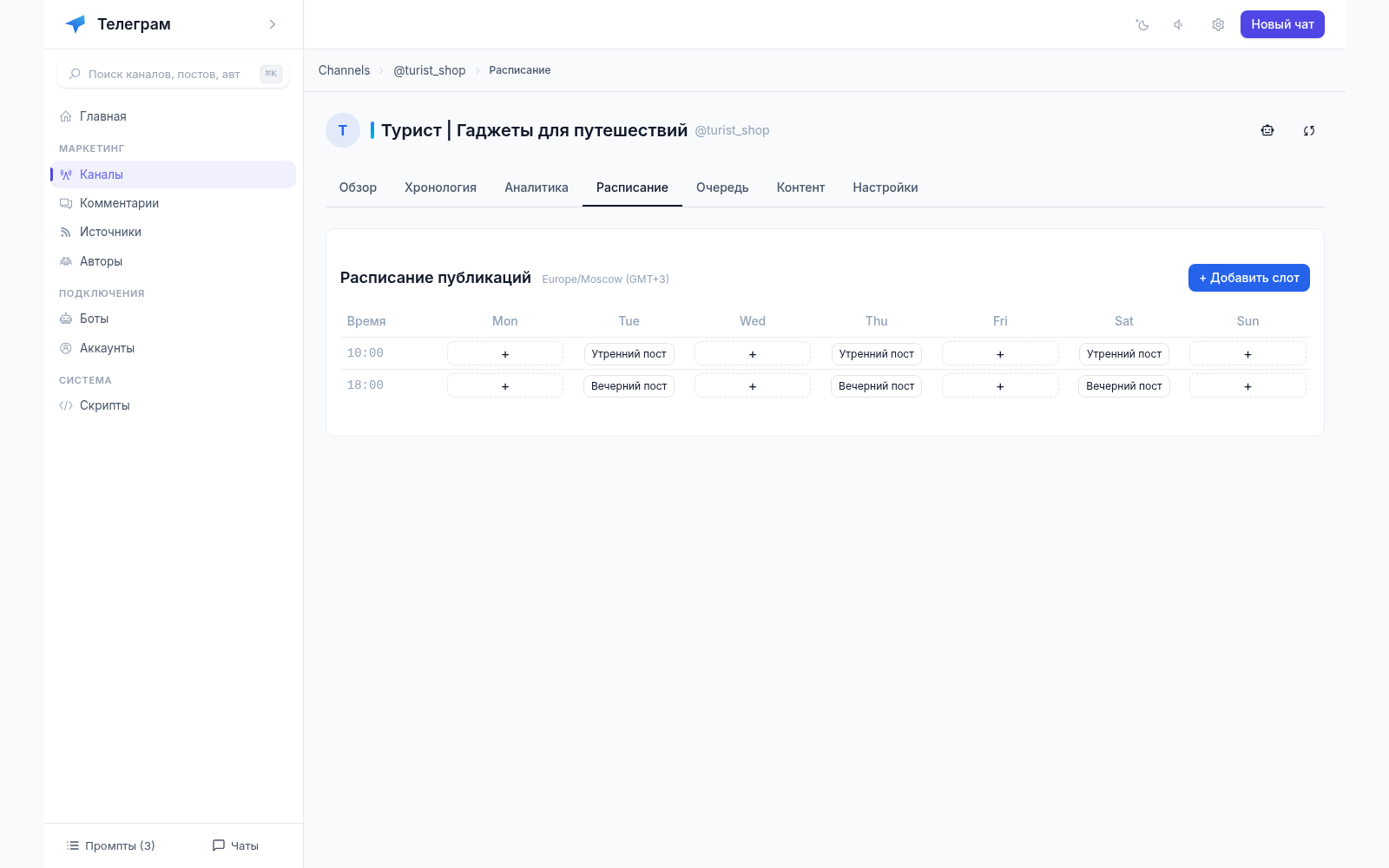1389x868 pixels.
Task: Switch to Контент tab
Action: pos(800,187)
